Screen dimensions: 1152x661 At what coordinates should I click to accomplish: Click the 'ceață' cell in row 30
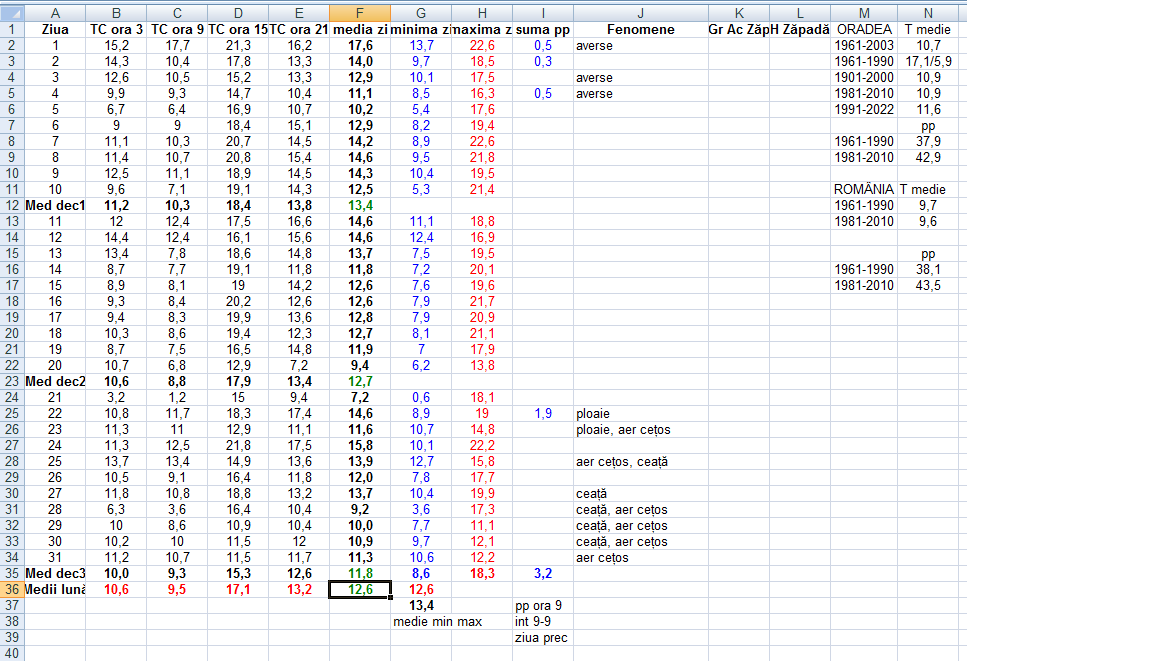641,494
